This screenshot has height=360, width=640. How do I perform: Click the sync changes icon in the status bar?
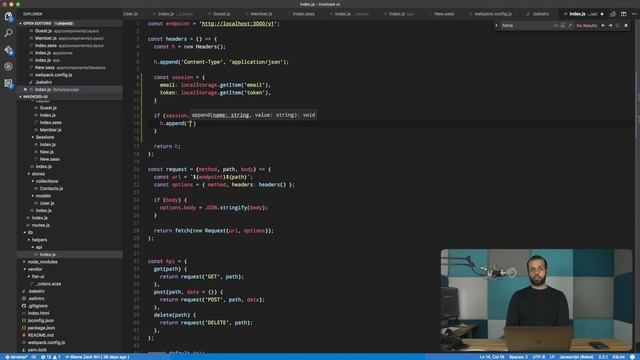coord(34,357)
